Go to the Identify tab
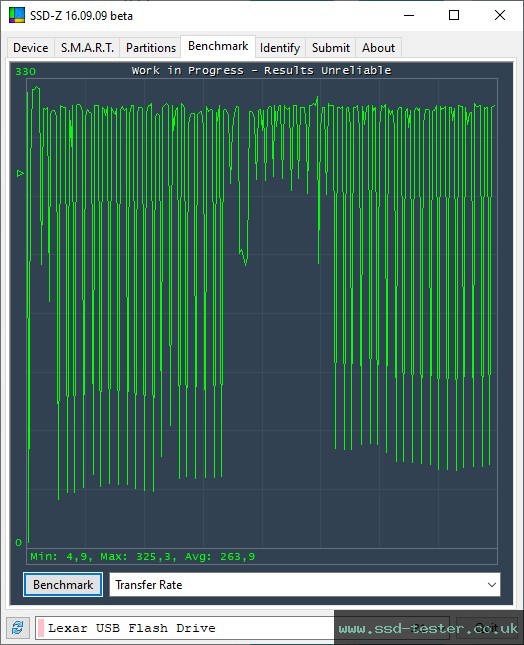This screenshot has height=645, width=524. [280, 48]
